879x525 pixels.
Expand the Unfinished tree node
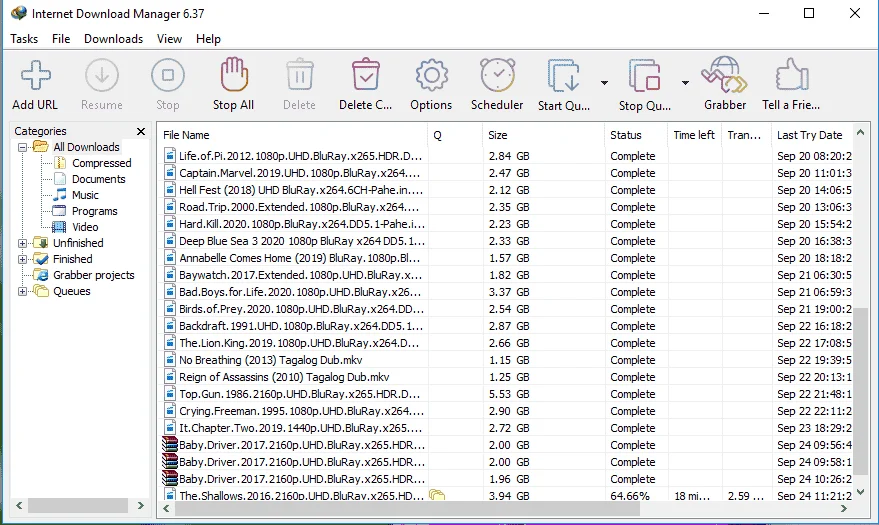coord(22,243)
